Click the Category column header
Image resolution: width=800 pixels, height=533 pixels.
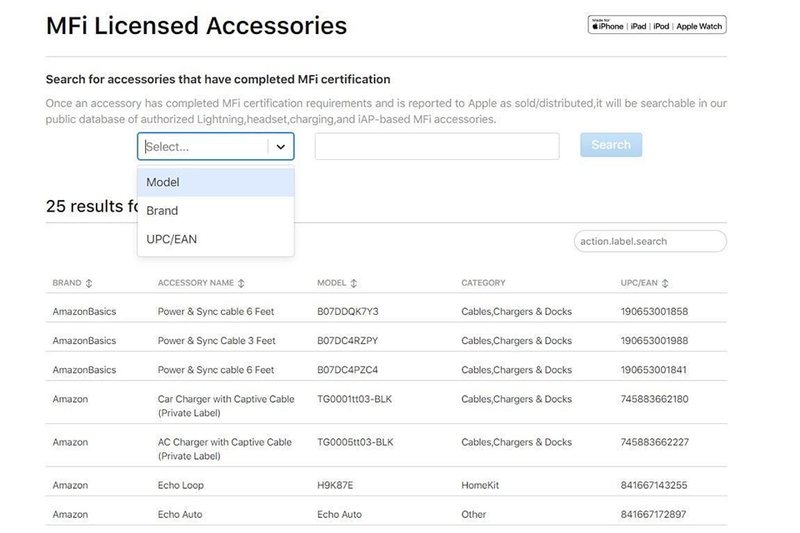(x=483, y=283)
